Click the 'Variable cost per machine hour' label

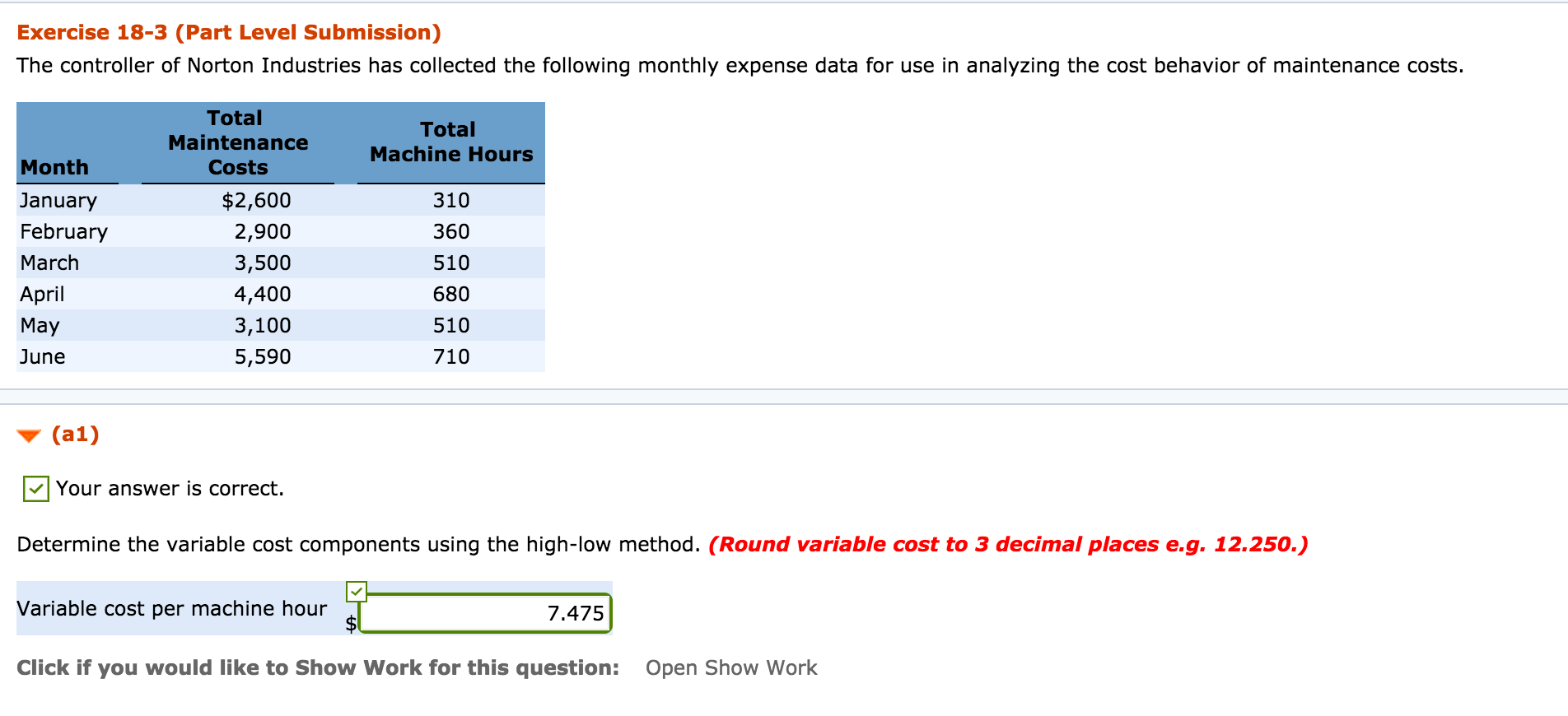pos(171,608)
